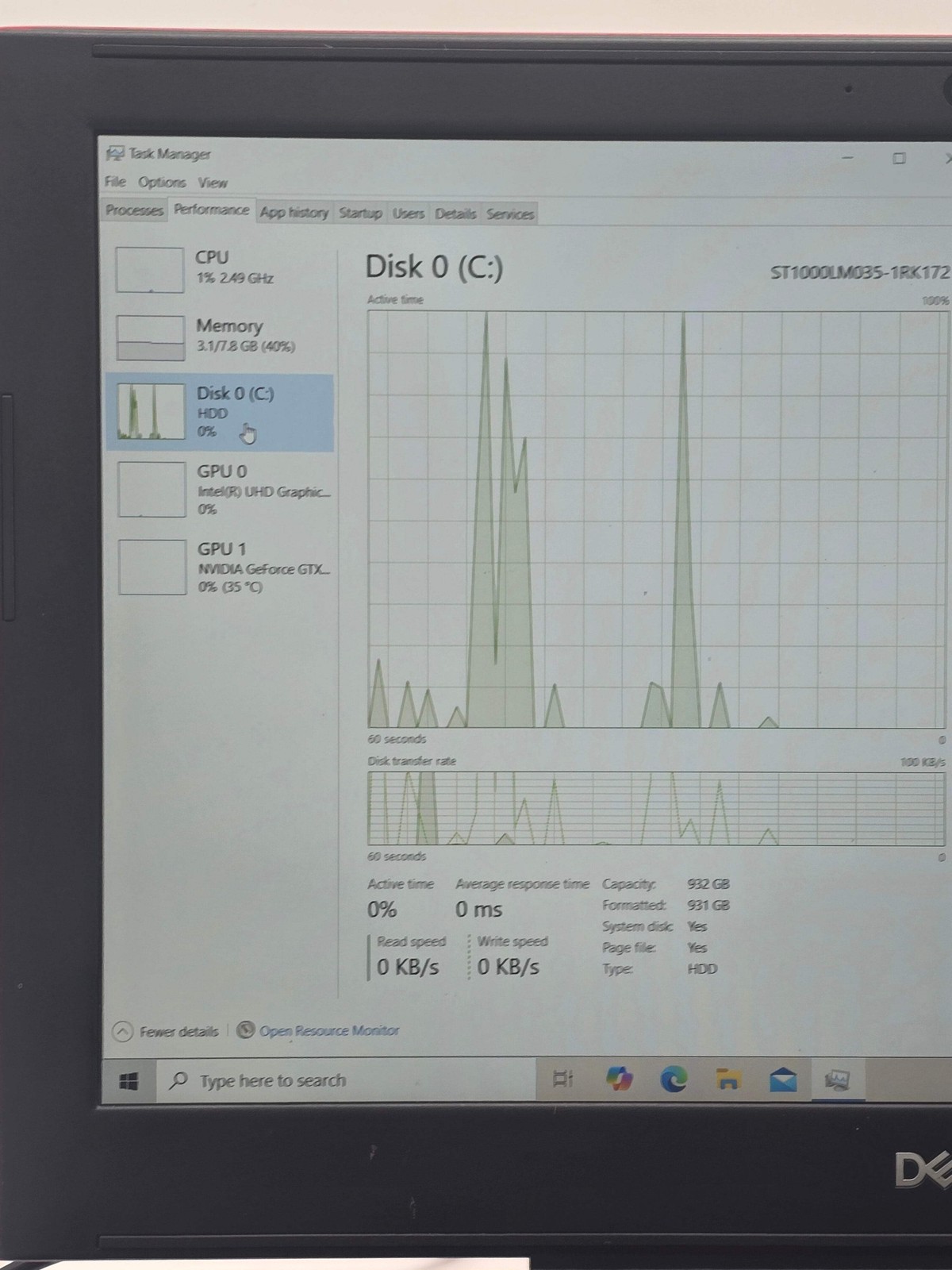Viewport: 952px width, 1270px height.
Task: Click the Capacity 932 GB value
Action: tap(708, 883)
